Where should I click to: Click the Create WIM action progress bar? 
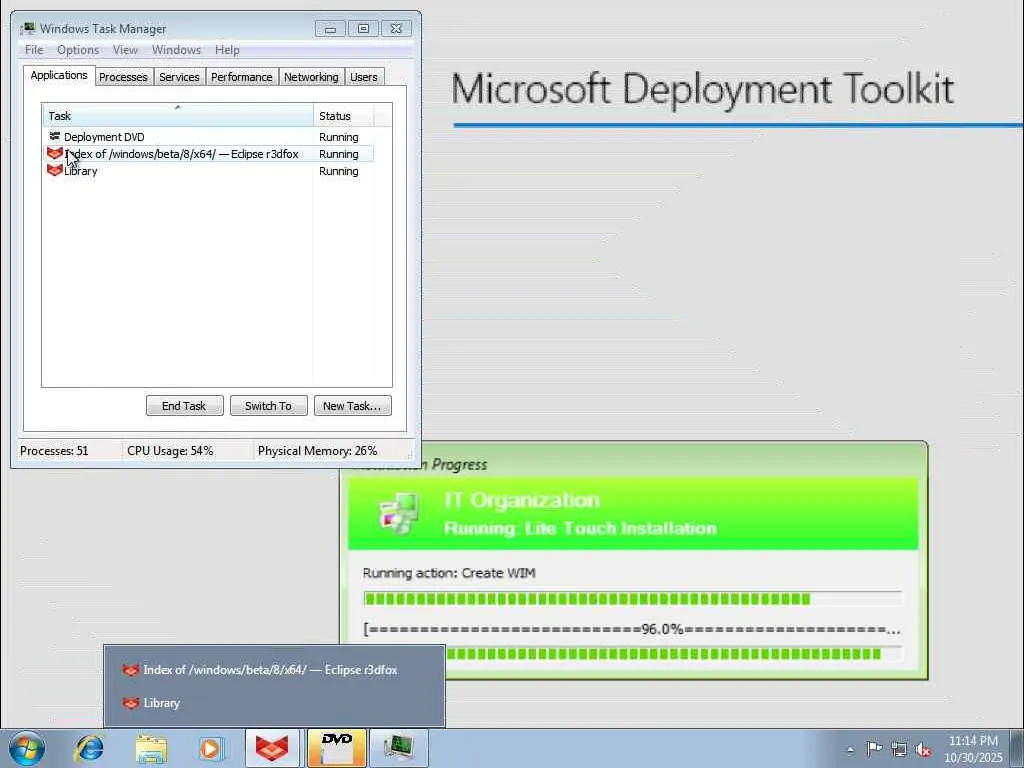632,599
